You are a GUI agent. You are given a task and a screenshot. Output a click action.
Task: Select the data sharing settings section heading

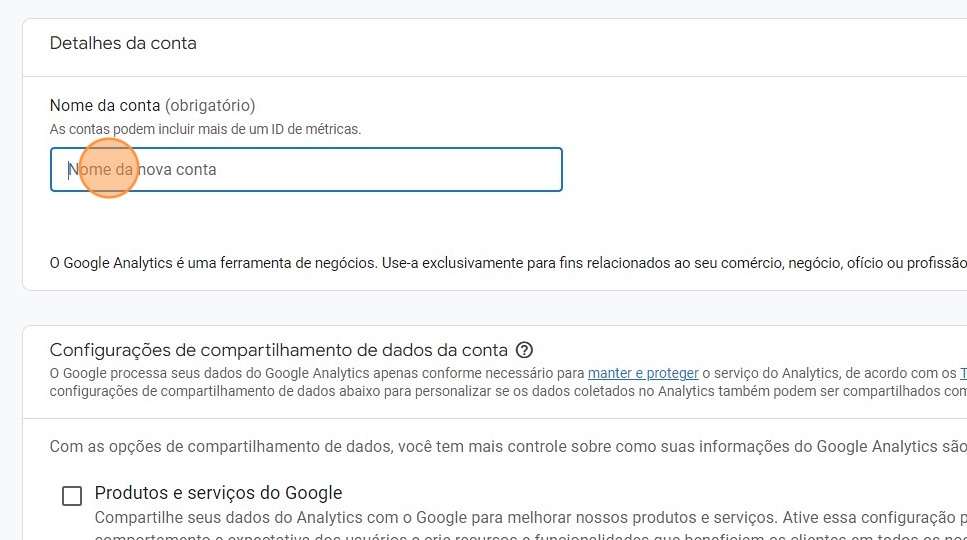coord(279,350)
